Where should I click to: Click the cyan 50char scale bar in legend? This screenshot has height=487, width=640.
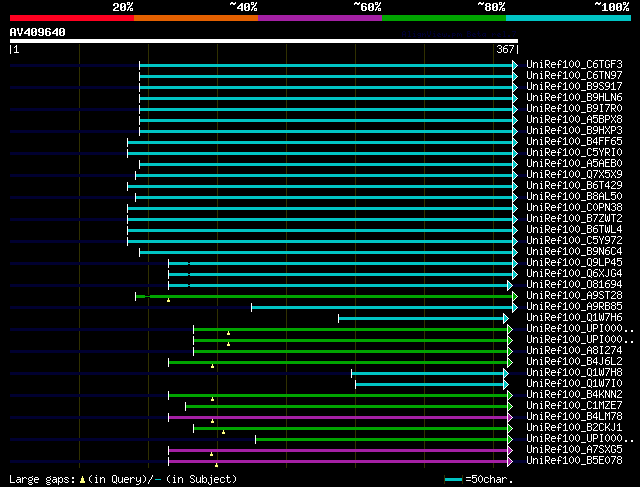pyautogui.click(x=453, y=480)
